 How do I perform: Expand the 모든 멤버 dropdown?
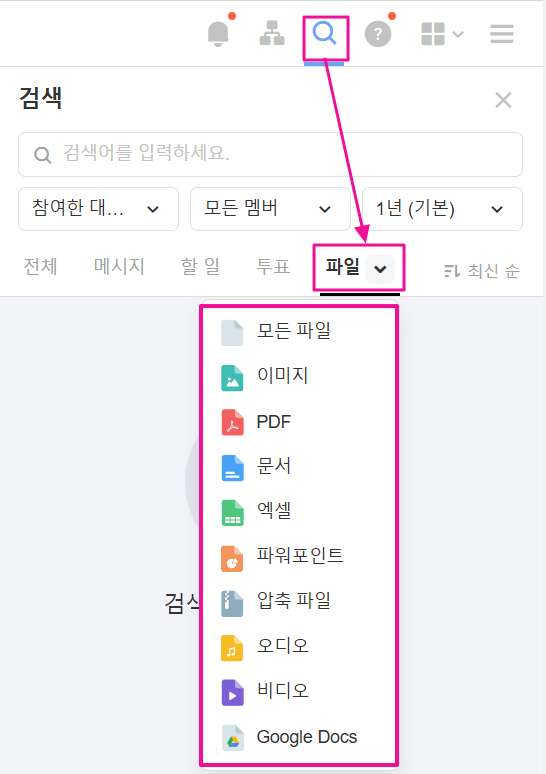coord(270,209)
